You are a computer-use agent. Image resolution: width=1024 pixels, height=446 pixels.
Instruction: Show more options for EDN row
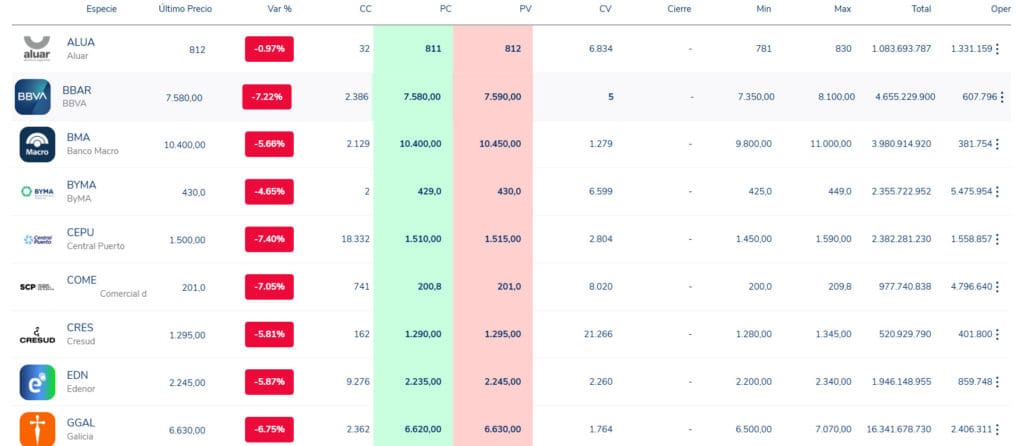[997, 382]
